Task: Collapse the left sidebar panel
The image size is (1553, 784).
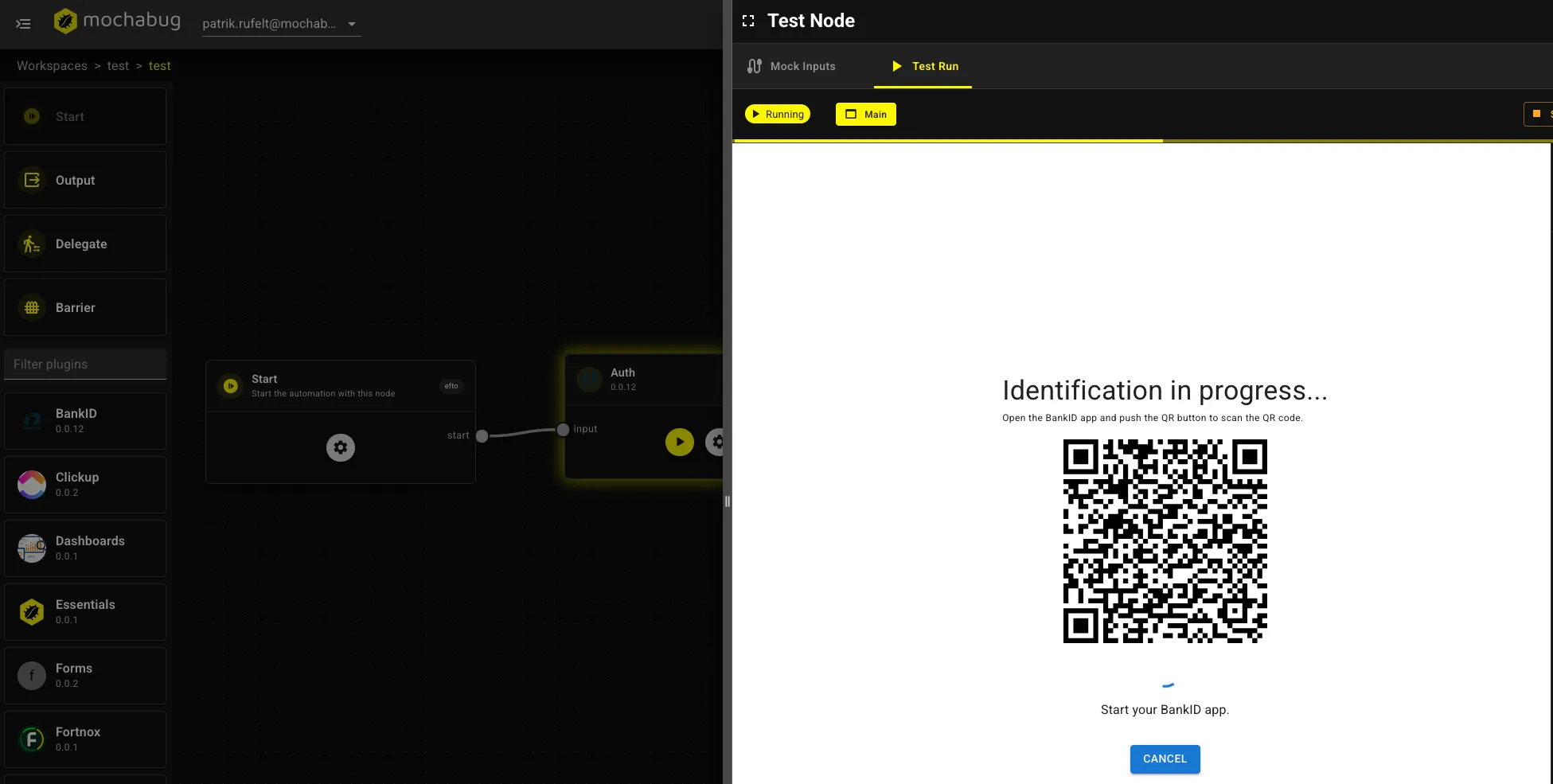Action: 23,24
